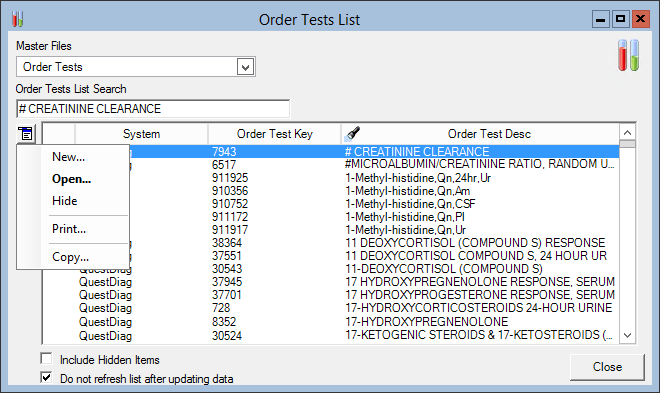Click the test tubes icon in title bar
This screenshot has height=393, width=660.
point(18,19)
